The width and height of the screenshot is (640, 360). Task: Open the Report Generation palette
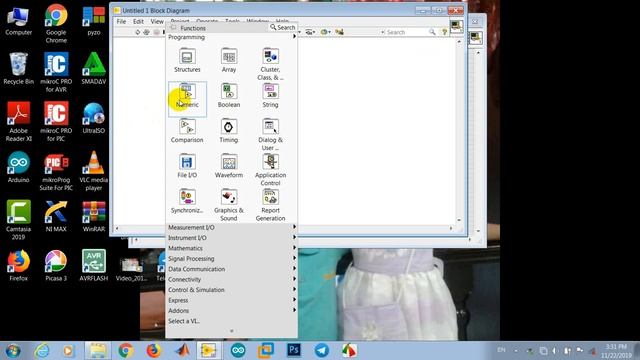click(x=270, y=204)
